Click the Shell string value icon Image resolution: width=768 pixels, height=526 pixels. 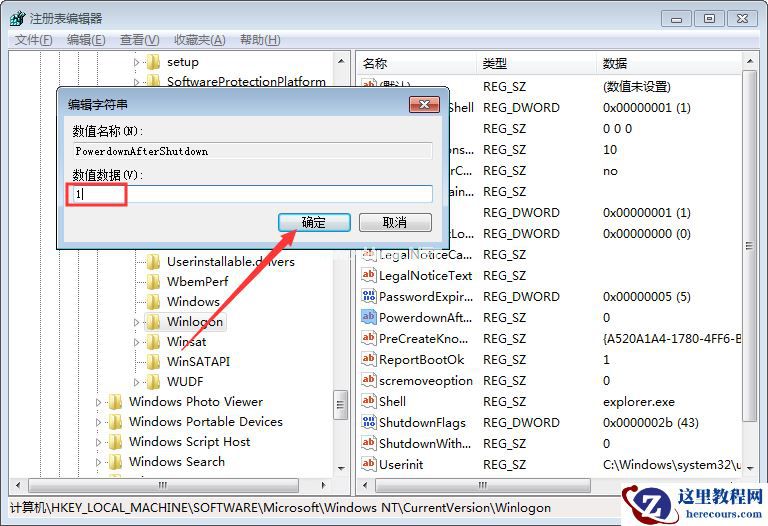[368, 402]
